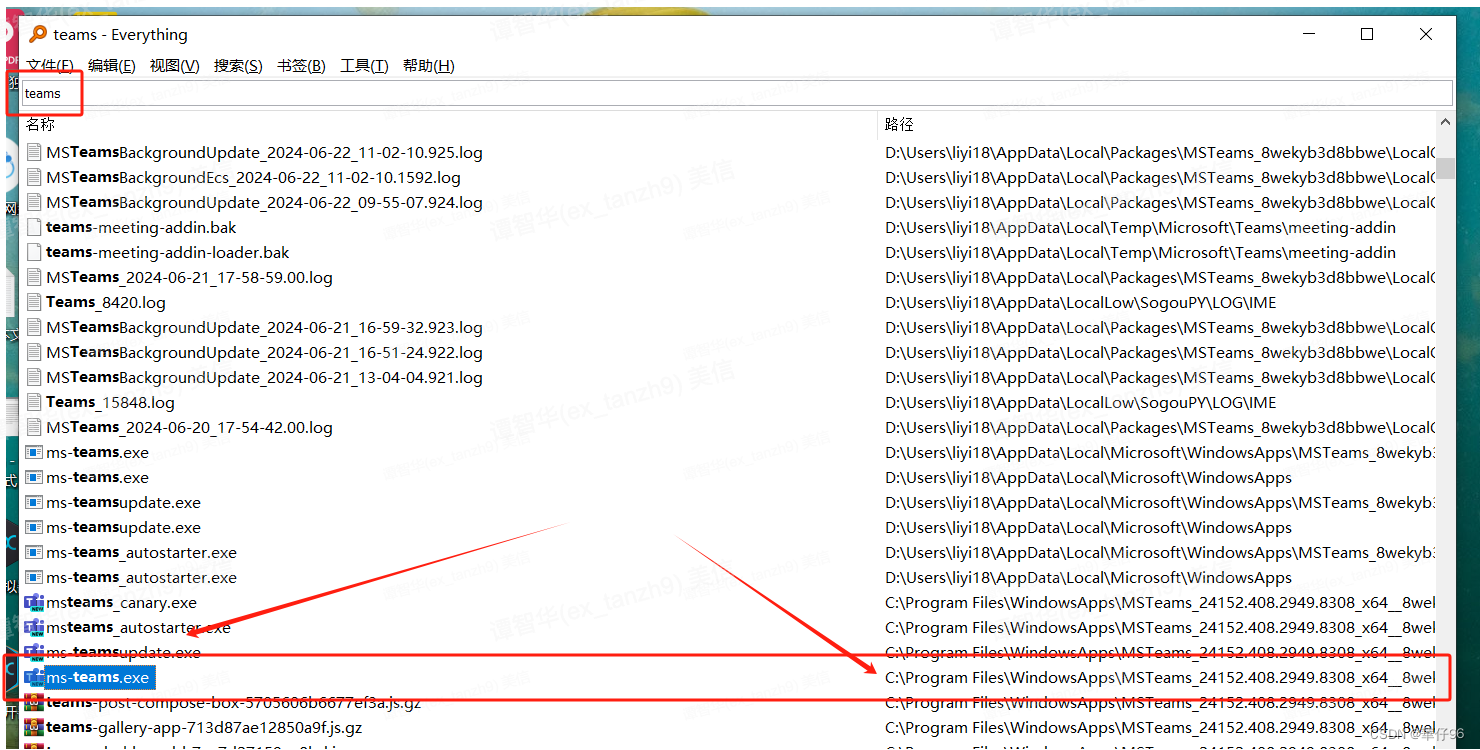This screenshot has width=1480, height=750.
Task: Click path cell of teams-meeting-addin-loader.bak row
Action: (x=1141, y=253)
